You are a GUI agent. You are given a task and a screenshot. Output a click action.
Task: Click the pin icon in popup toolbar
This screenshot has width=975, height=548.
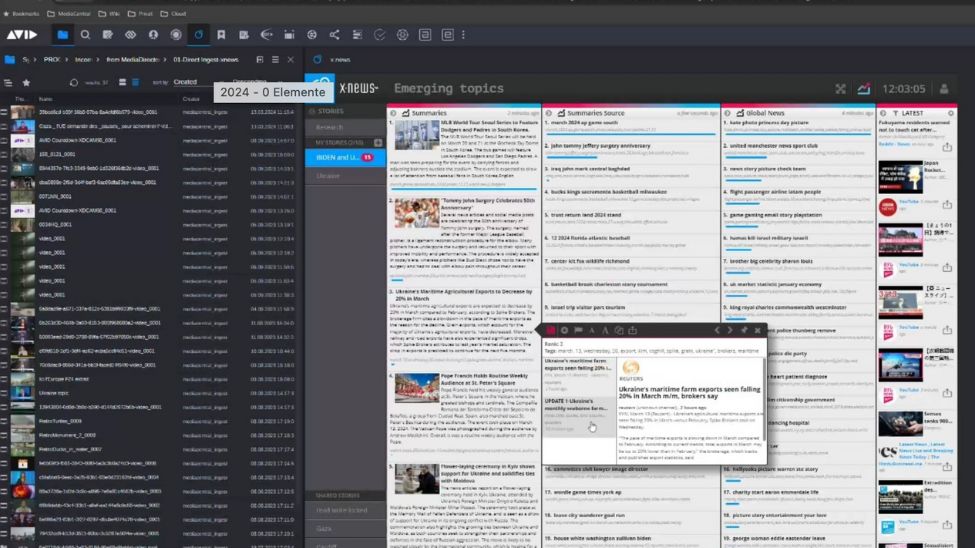tap(744, 330)
